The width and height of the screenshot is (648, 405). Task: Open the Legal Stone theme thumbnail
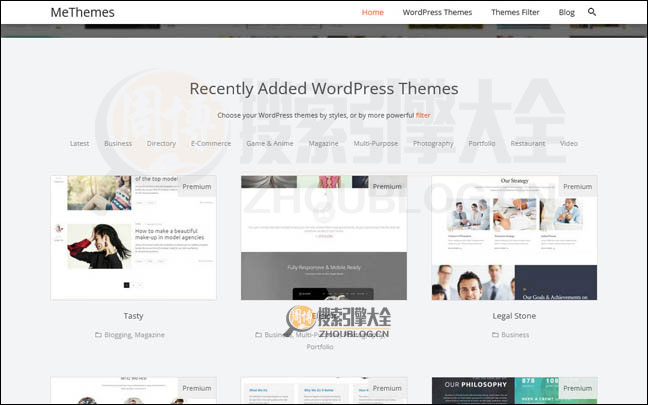pyautogui.click(x=514, y=238)
